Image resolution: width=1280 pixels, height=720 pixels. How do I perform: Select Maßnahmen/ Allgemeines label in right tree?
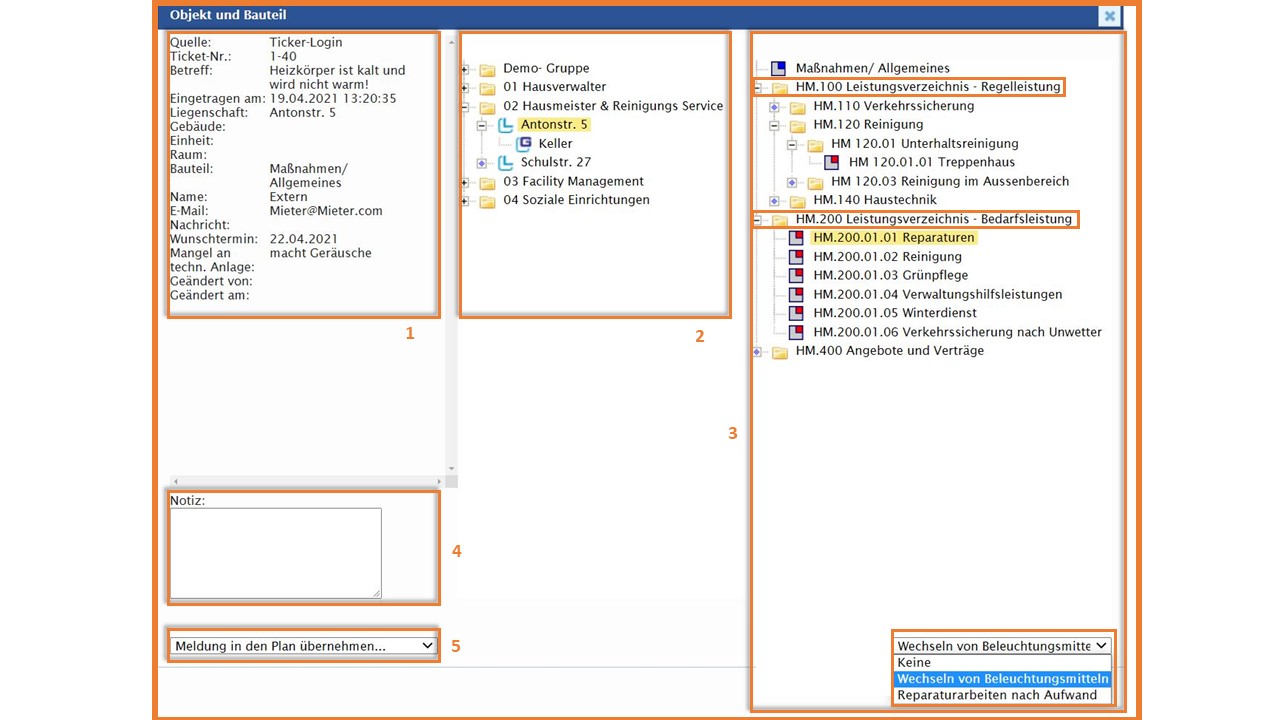click(x=873, y=68)
